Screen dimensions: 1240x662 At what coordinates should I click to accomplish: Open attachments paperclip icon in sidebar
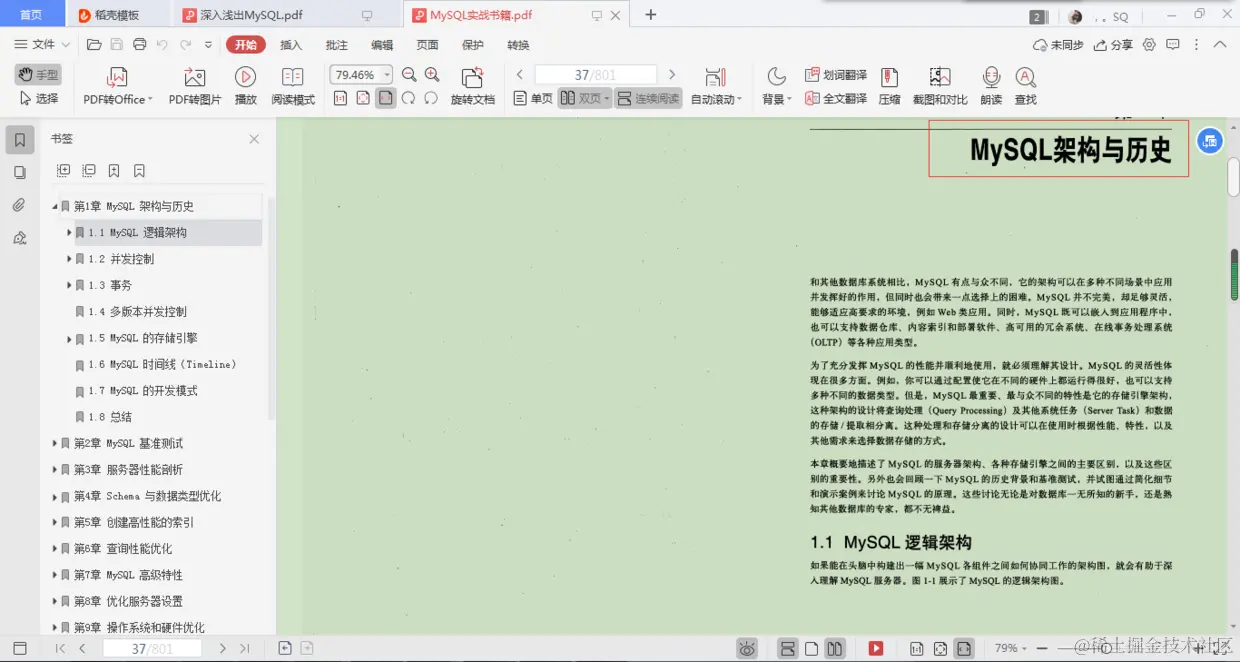click(x=20, y=205)
